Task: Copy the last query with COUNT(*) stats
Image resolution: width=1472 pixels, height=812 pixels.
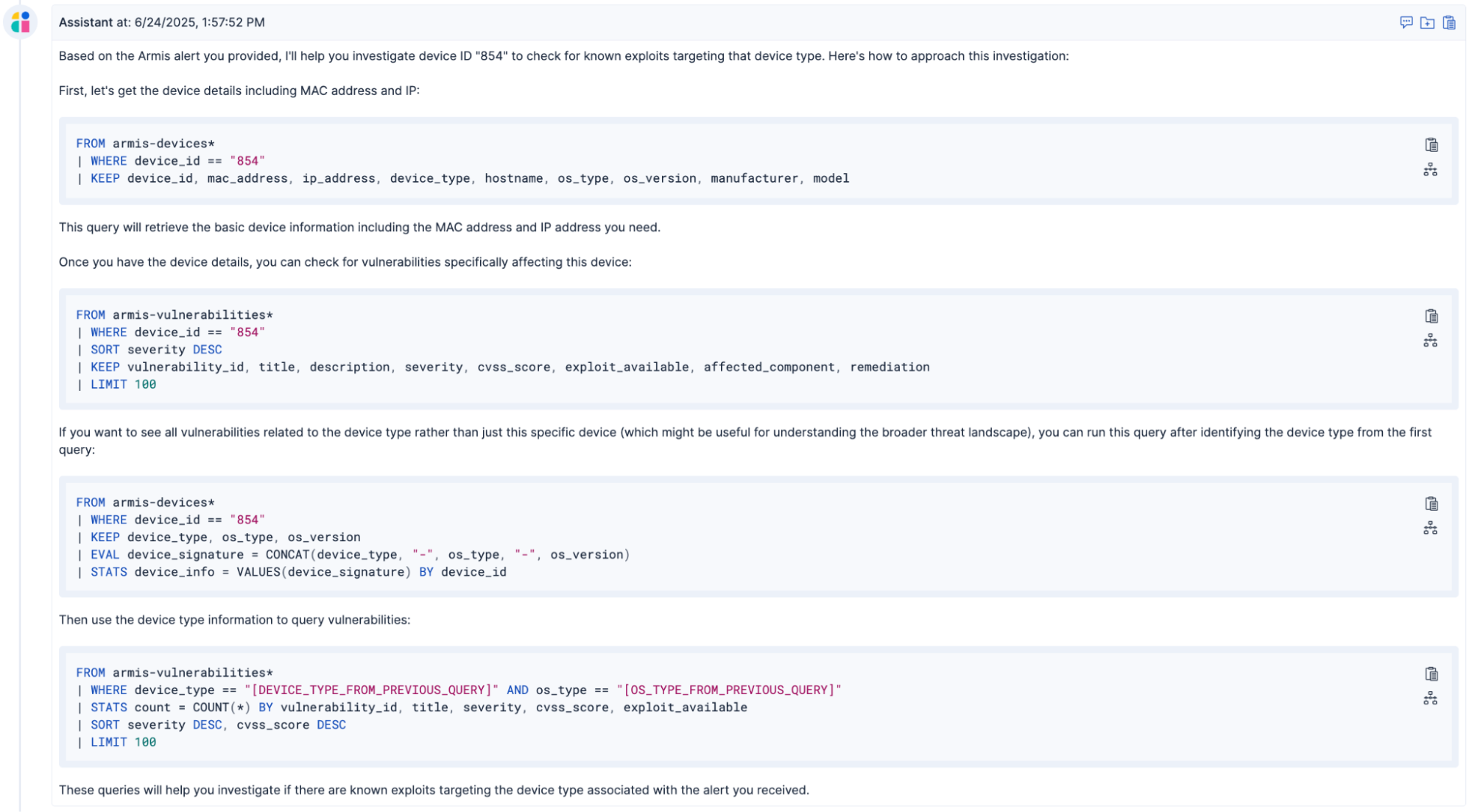Action: 1431,674
